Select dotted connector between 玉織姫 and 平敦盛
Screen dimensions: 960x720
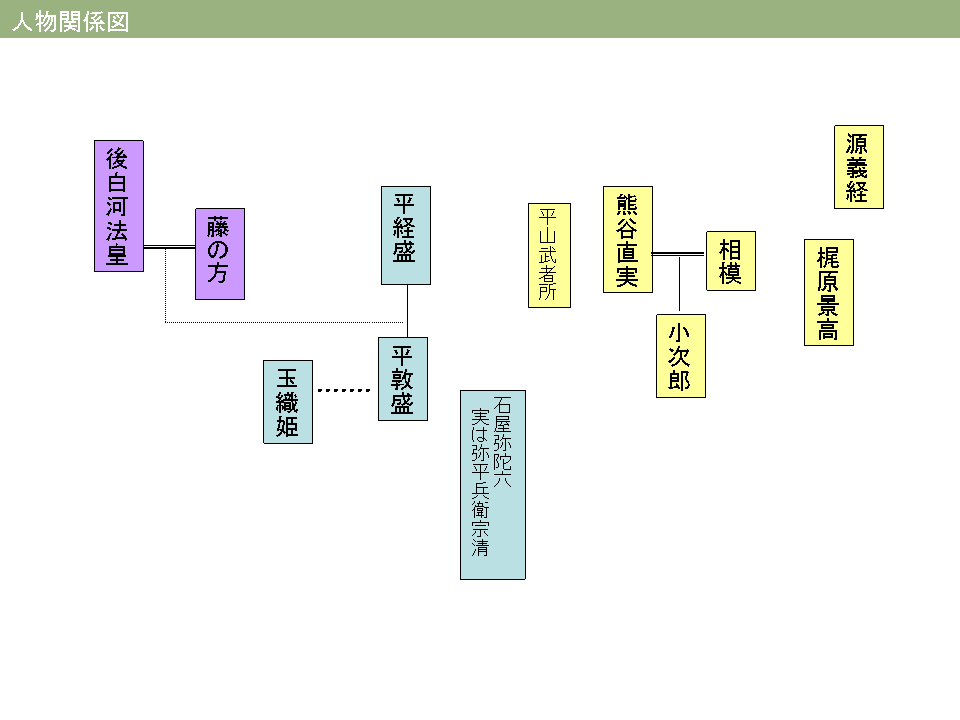pos(344,390)
